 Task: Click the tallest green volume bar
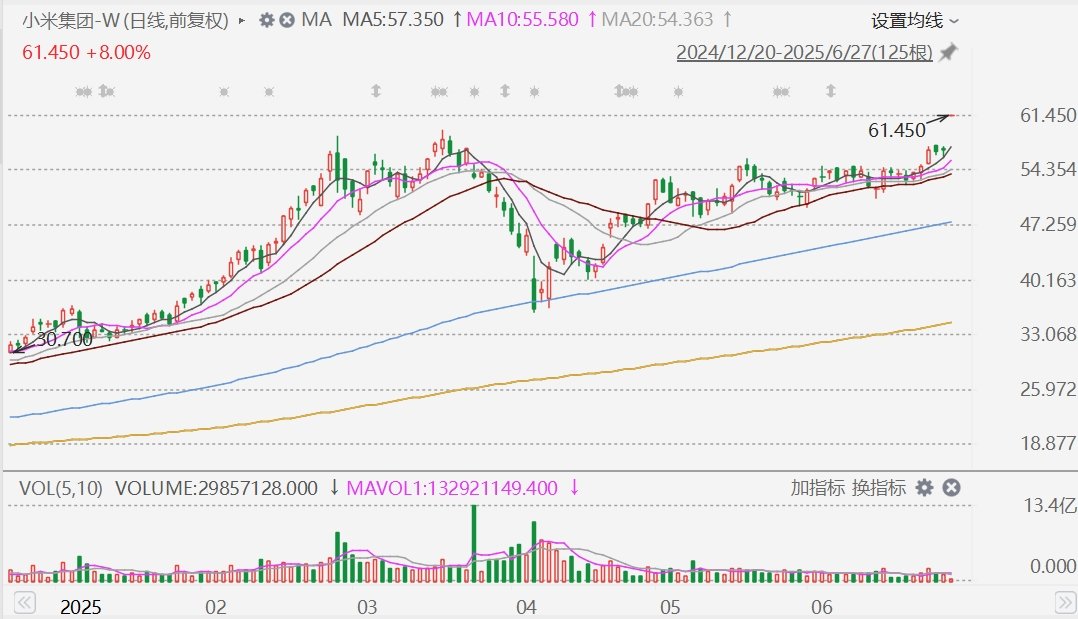point(474,544)
